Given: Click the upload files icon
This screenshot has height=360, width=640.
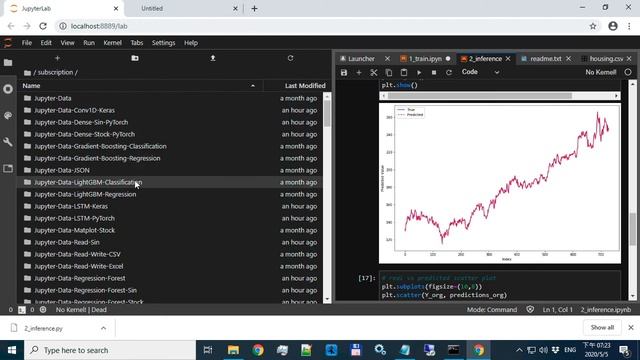Looking at the screenshot, I should [x=213, y=58].
